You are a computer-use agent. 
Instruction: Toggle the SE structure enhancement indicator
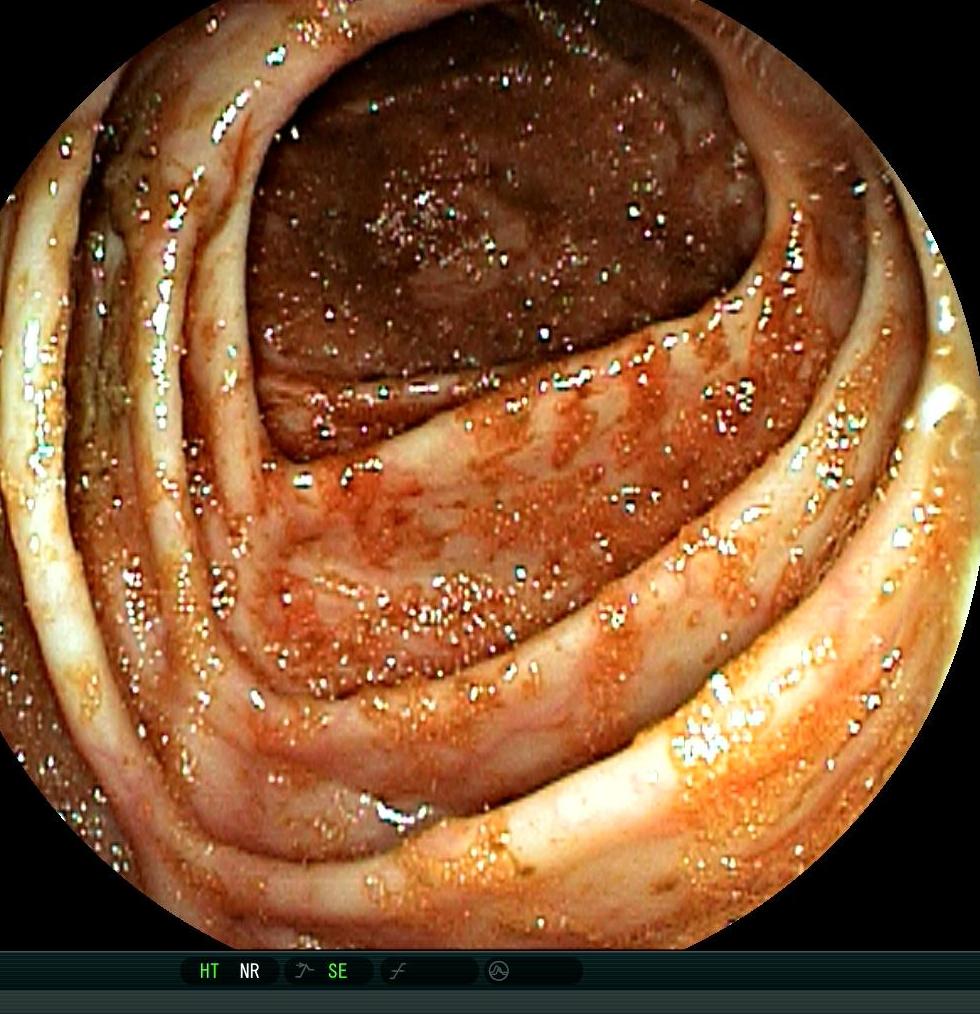click(337, 971)
